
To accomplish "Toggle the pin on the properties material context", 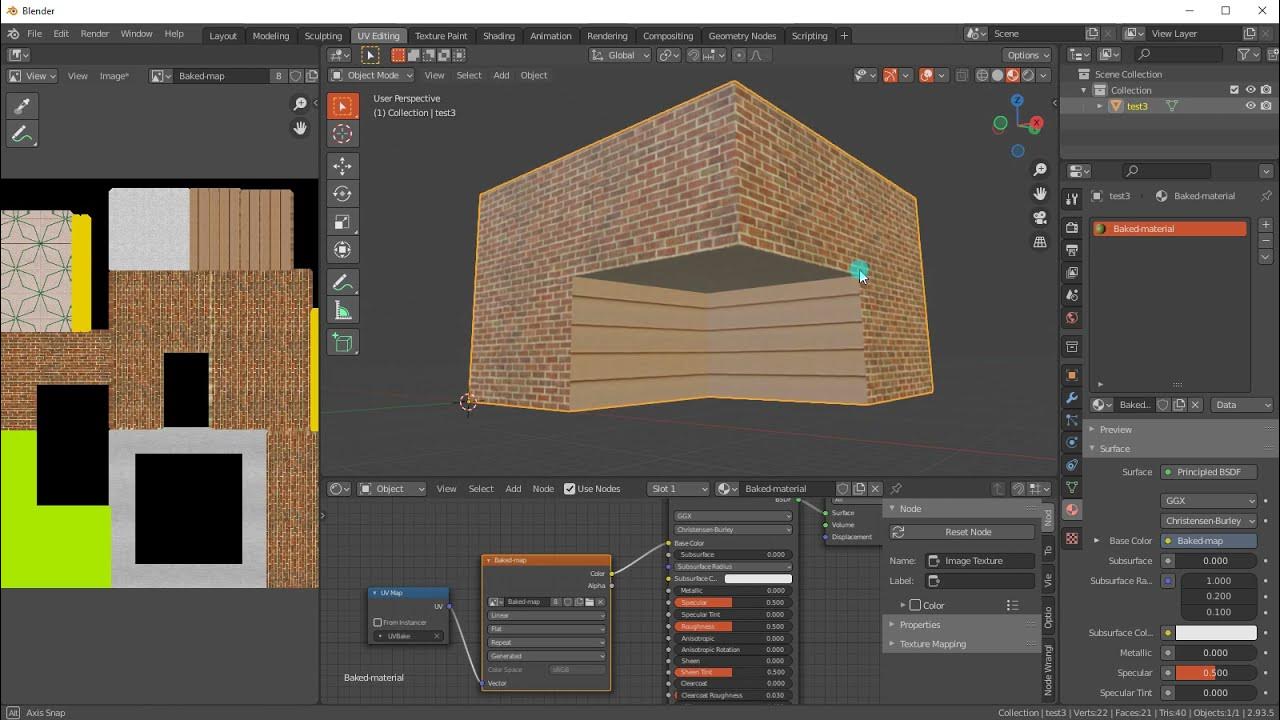I will [1266, 196].
